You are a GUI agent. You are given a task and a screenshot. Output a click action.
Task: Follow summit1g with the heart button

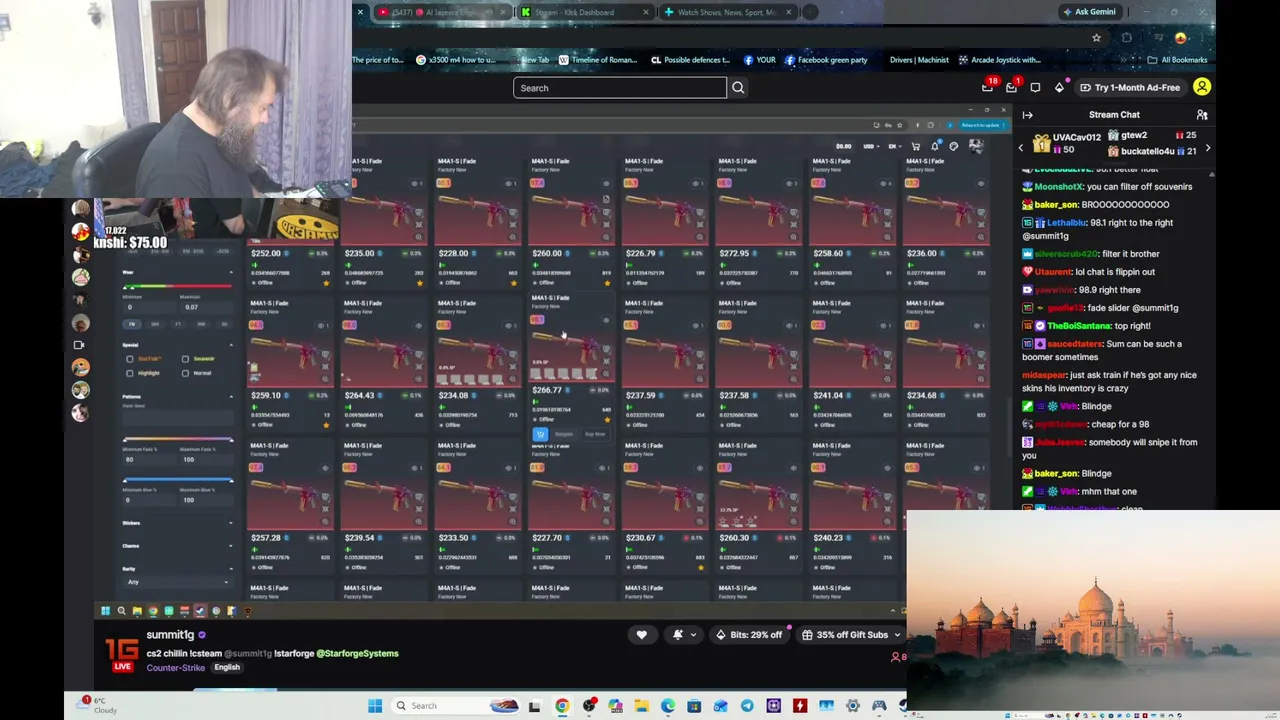click(642, 635)
